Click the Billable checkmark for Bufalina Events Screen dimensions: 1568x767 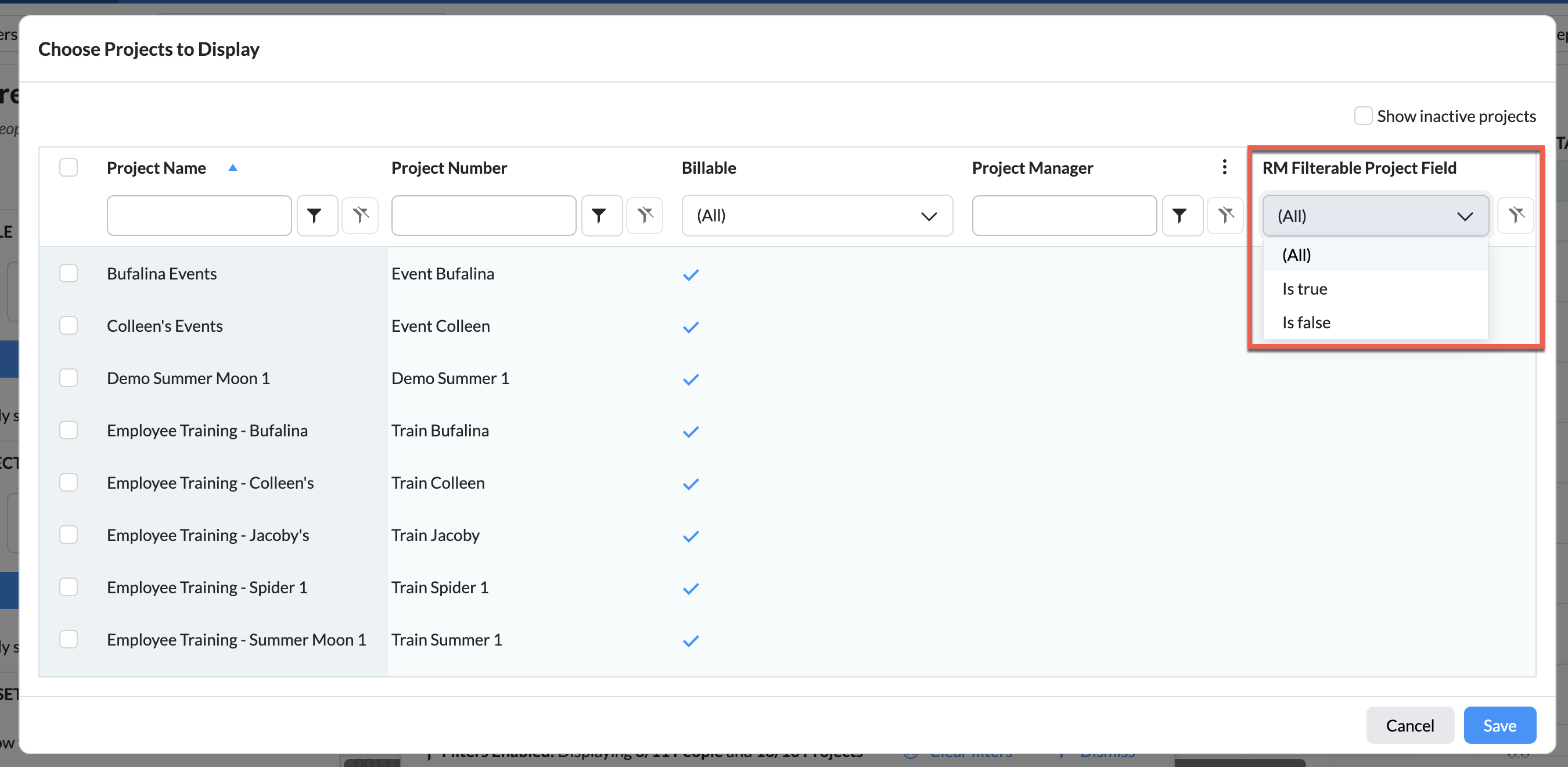(x=691, y=275)
